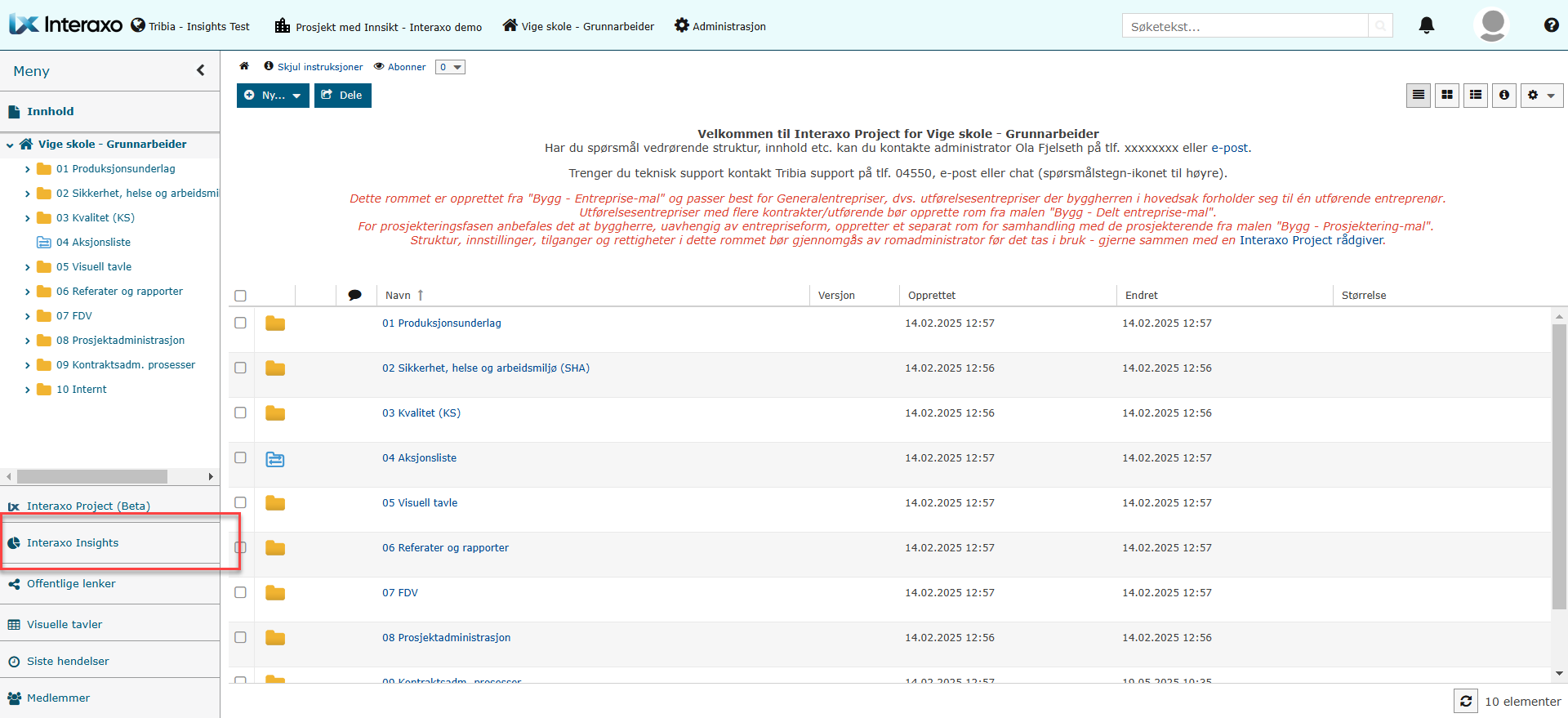Image resolution: width=1568 pixels, height=718 pixels.
Task: Open Offentlige lenker in sidebar
Action: coord(71,583)
